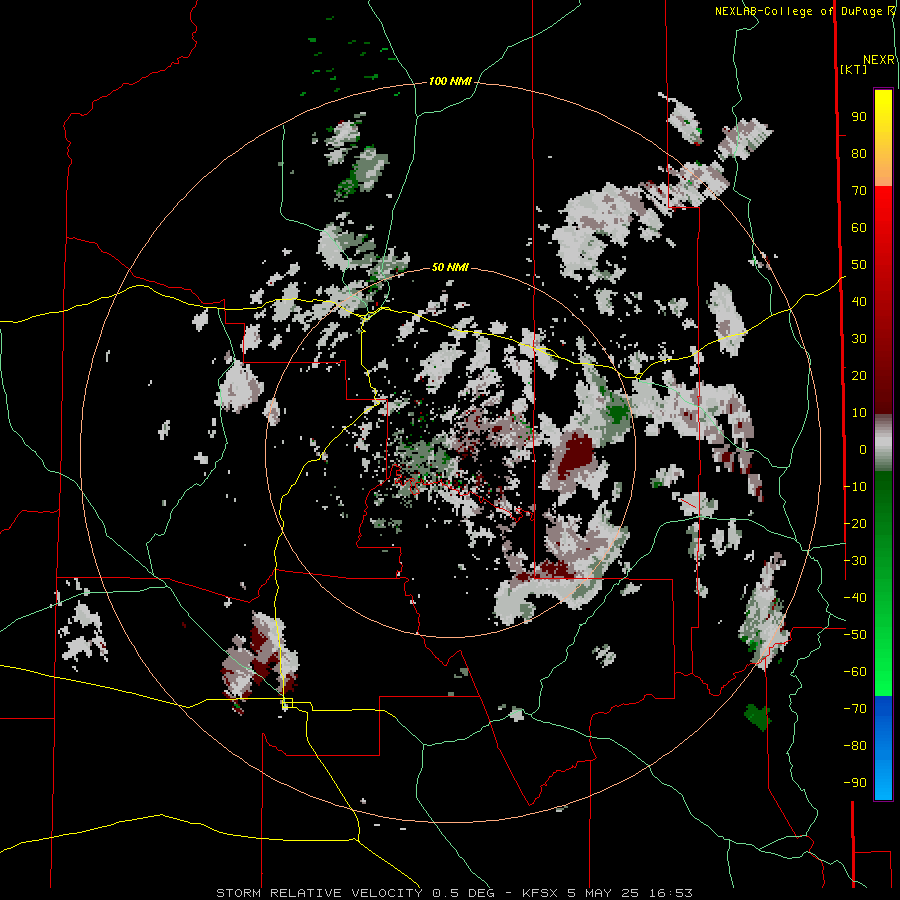Click the NEXR text above the color scale
The image size is (900, 900).
pos(879,60)
